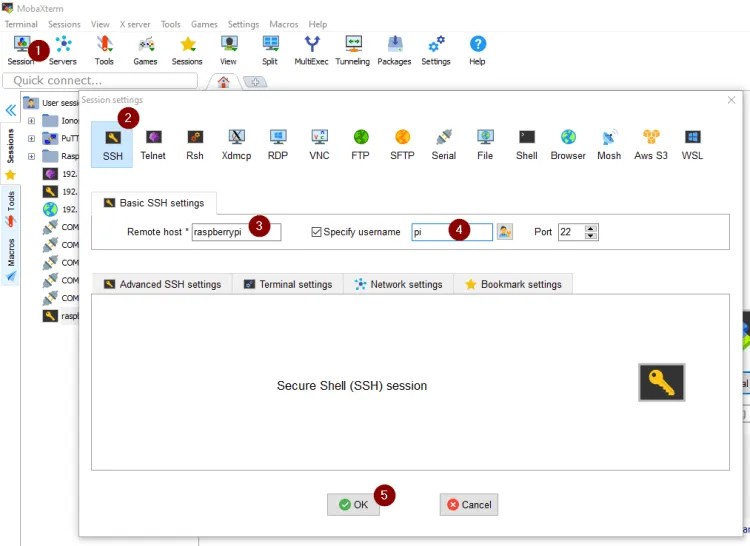750x546 pixels.
Task: Click the OK button
Action: click(353, 505)
